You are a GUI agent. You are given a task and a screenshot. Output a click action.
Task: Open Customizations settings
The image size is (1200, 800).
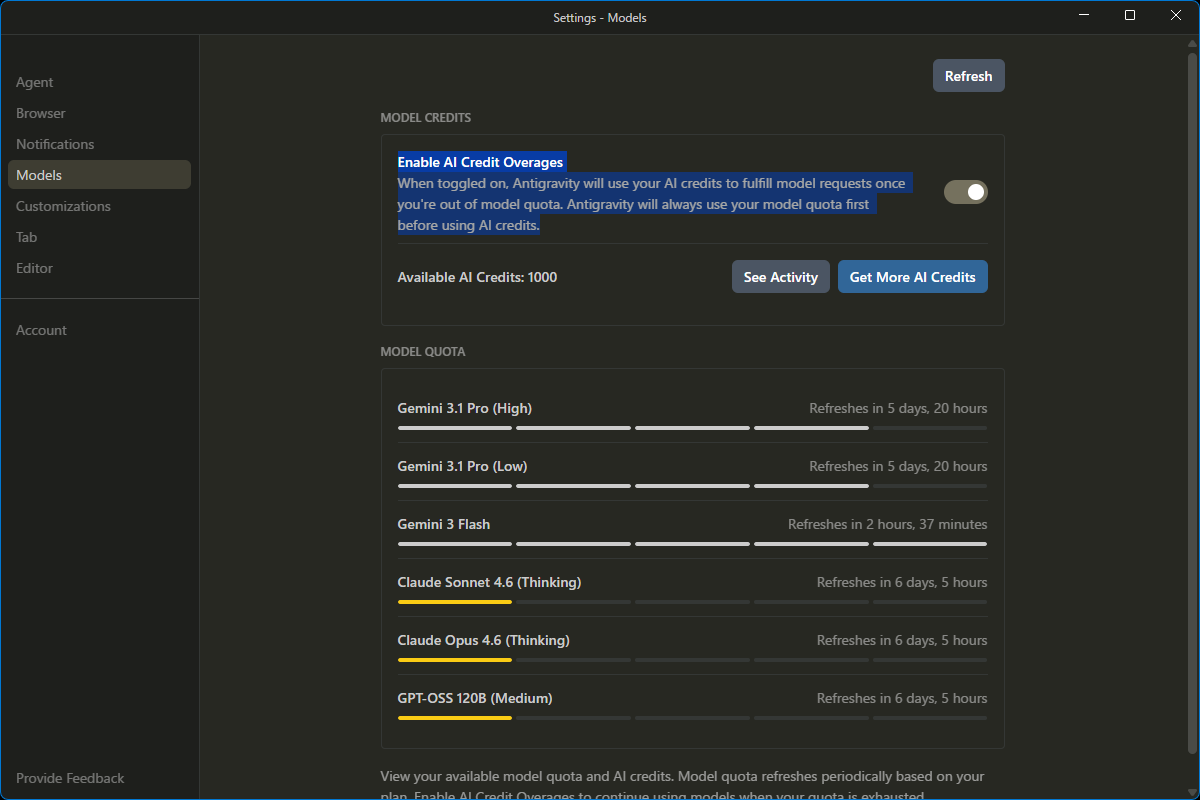(x=63, y=206)
